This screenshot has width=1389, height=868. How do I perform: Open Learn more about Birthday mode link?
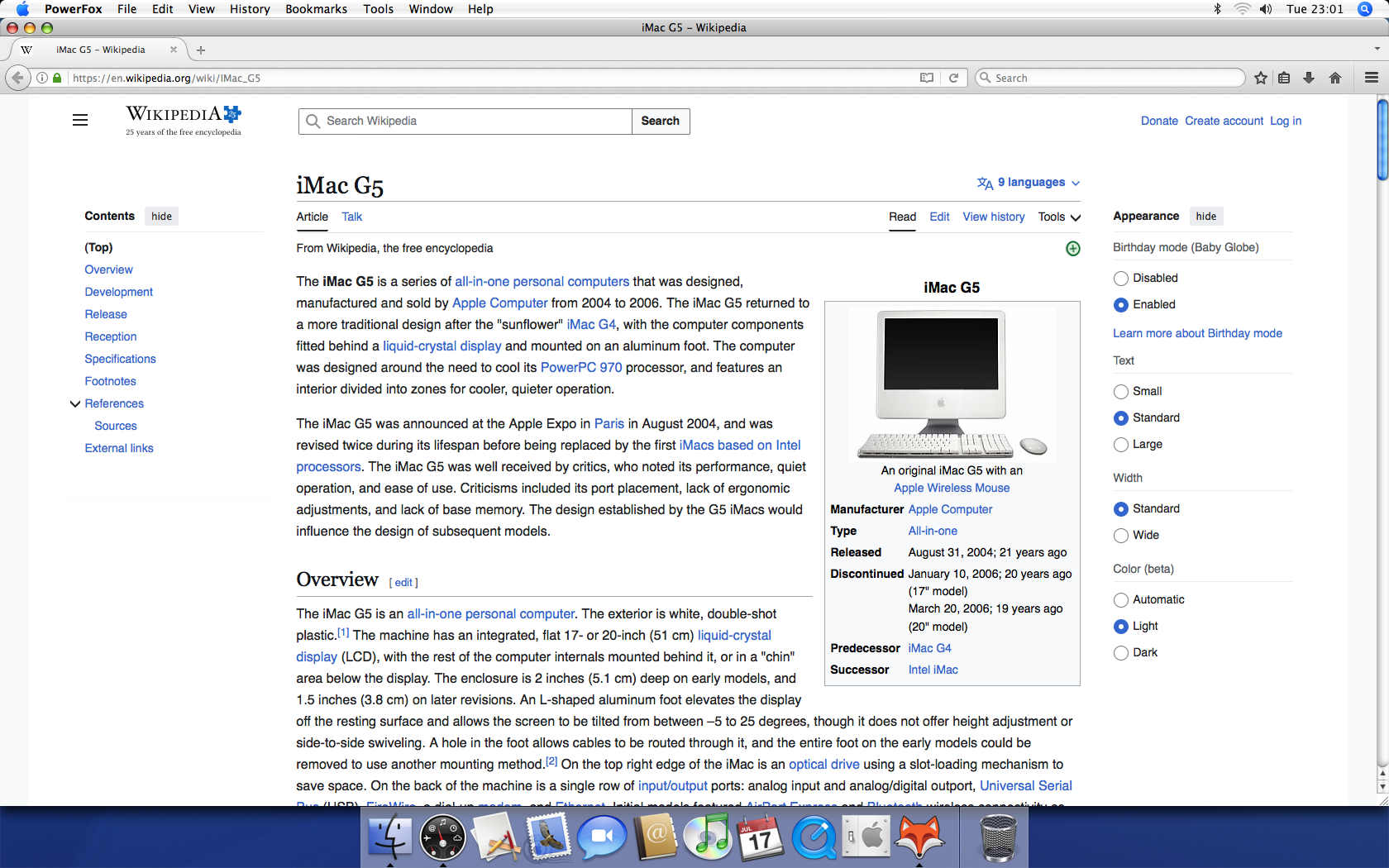[x=1197, y=334]
